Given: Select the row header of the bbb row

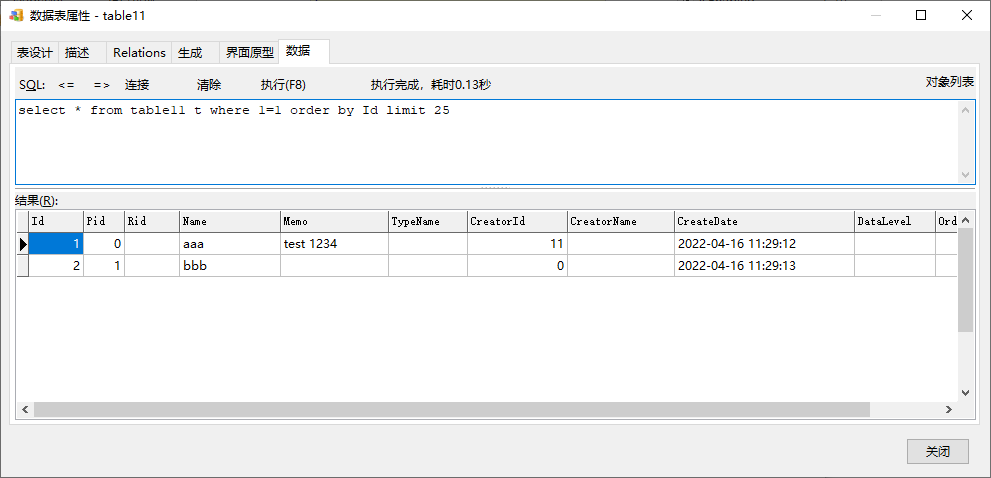Looking at the screenshot, I should coord(23,266).
